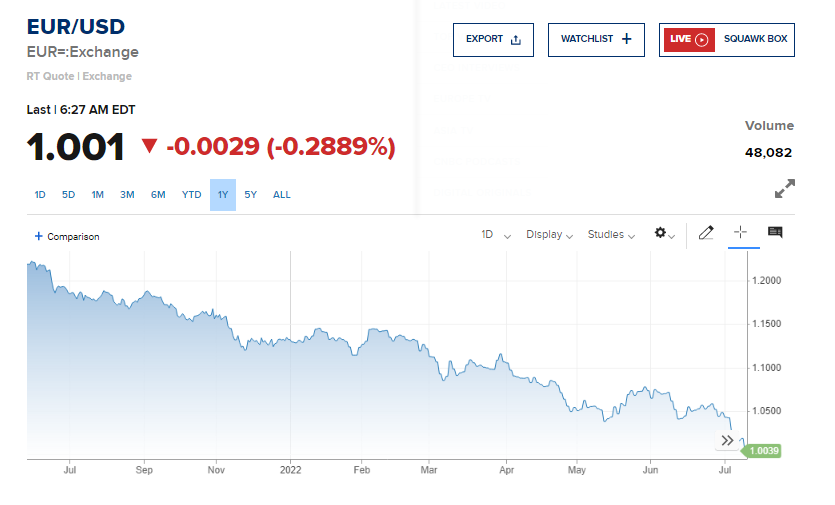Choose the 5Y time range

coord(250,195)
